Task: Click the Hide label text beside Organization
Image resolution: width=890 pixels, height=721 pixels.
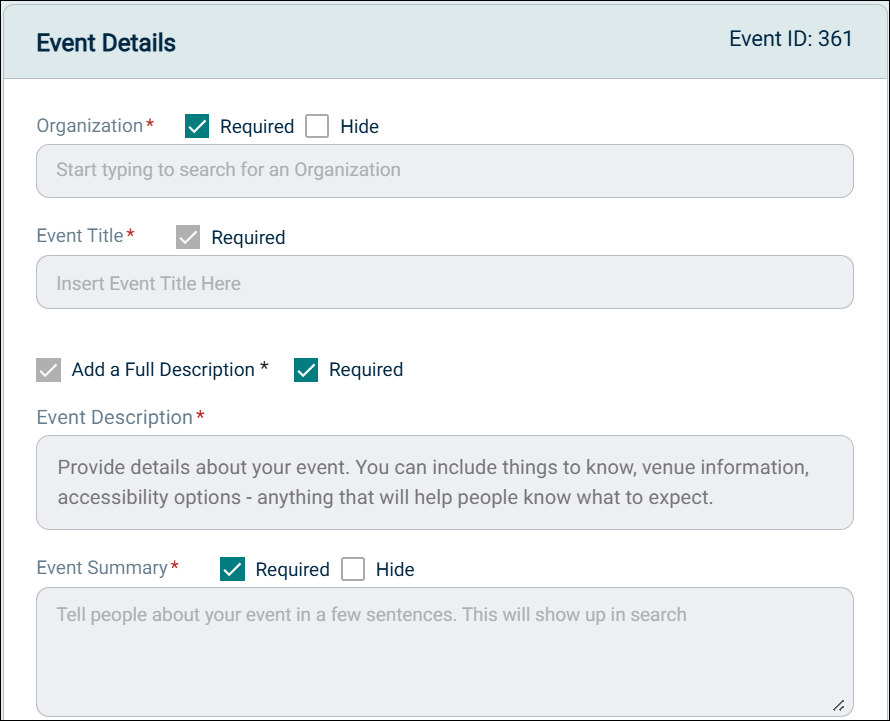Action: click(359, 127)
